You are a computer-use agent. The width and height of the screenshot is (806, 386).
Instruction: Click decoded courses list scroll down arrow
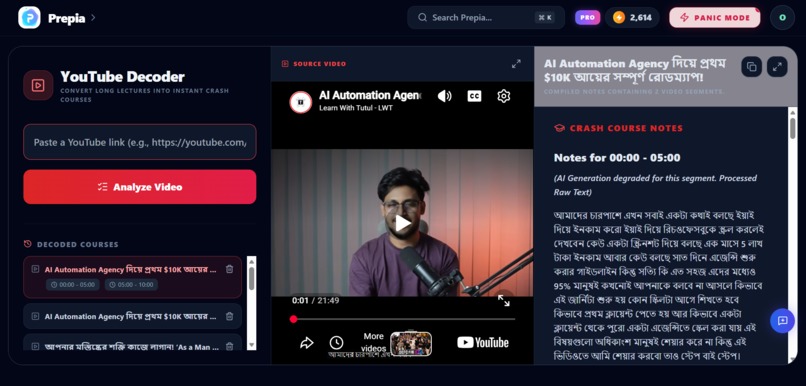pos(251,345)
